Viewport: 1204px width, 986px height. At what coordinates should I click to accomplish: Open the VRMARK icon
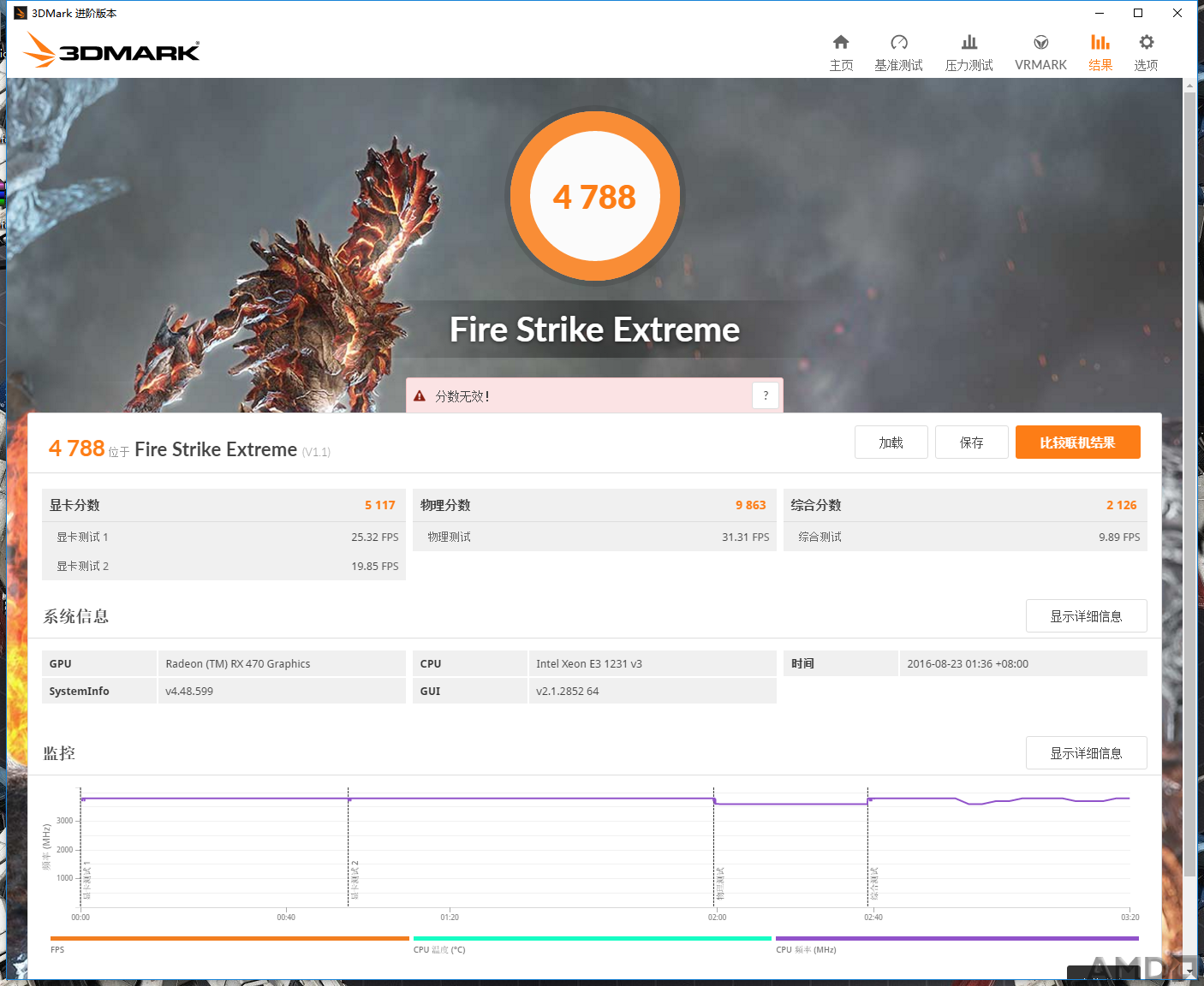coord(1040,42)
